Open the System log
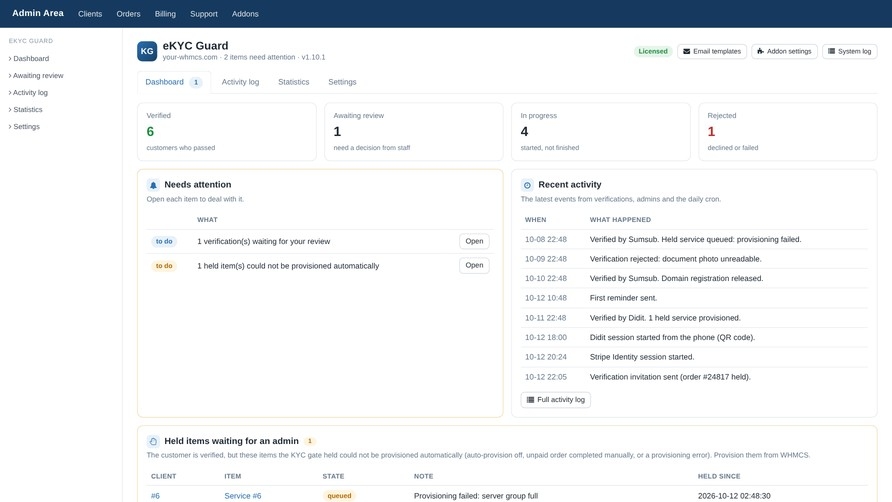892x502 pixels. pyautogui.click(x=849, y=51)
